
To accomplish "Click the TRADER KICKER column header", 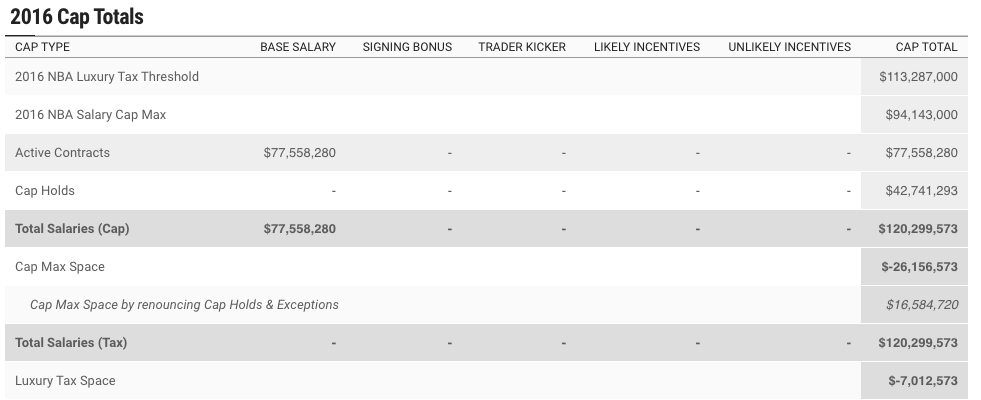I will click(x=521, y=47).
